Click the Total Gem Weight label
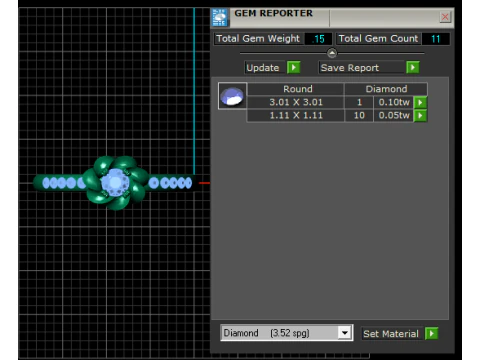This screenshot has width=480, height=360. (x=258, y=39)
